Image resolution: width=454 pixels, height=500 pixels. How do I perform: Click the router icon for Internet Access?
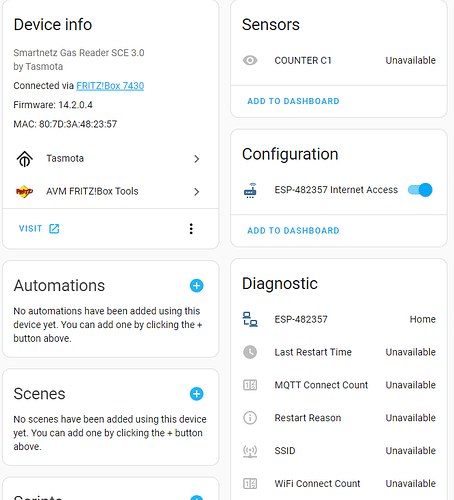point(250,190)
